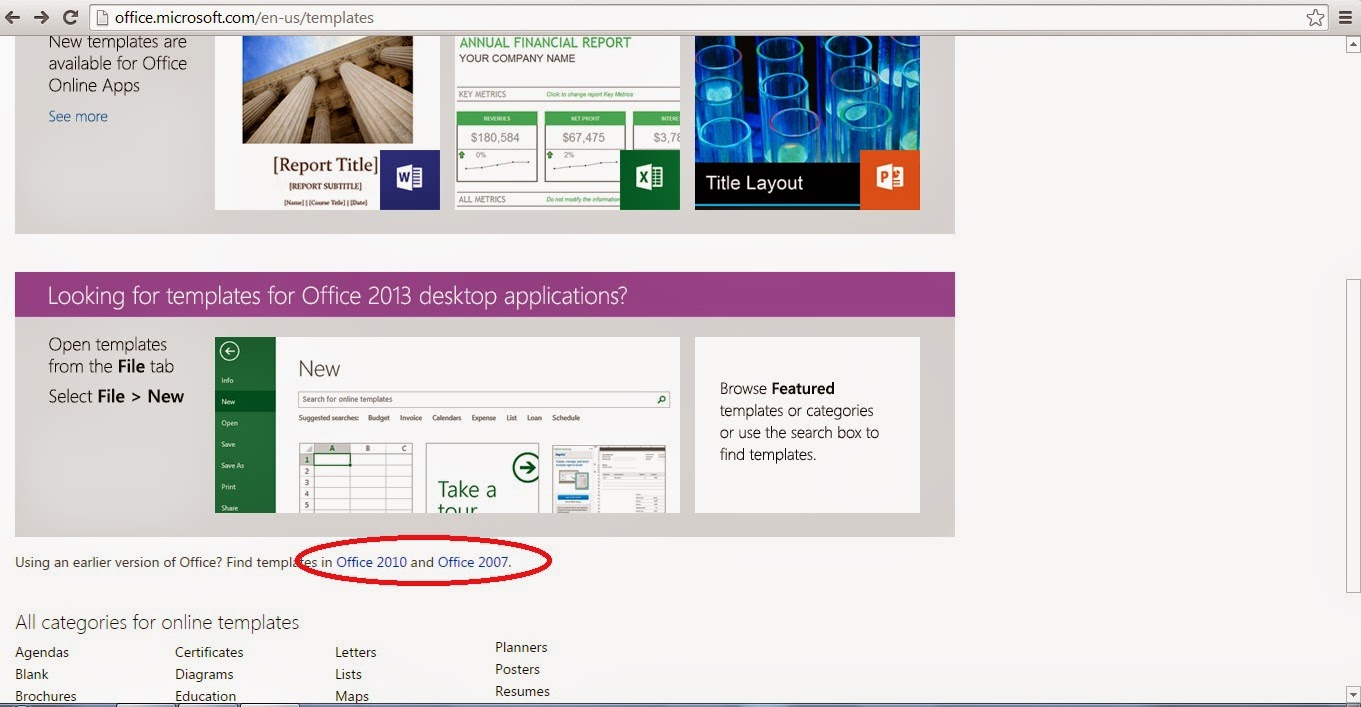Open the Resumes category
Viewport: 1361px width, 707px height.
pos(523,691)
